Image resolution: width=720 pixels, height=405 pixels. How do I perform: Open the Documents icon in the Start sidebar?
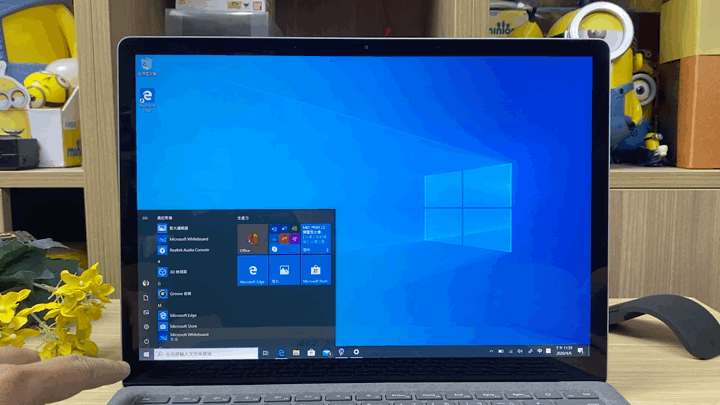pos(146,298)
